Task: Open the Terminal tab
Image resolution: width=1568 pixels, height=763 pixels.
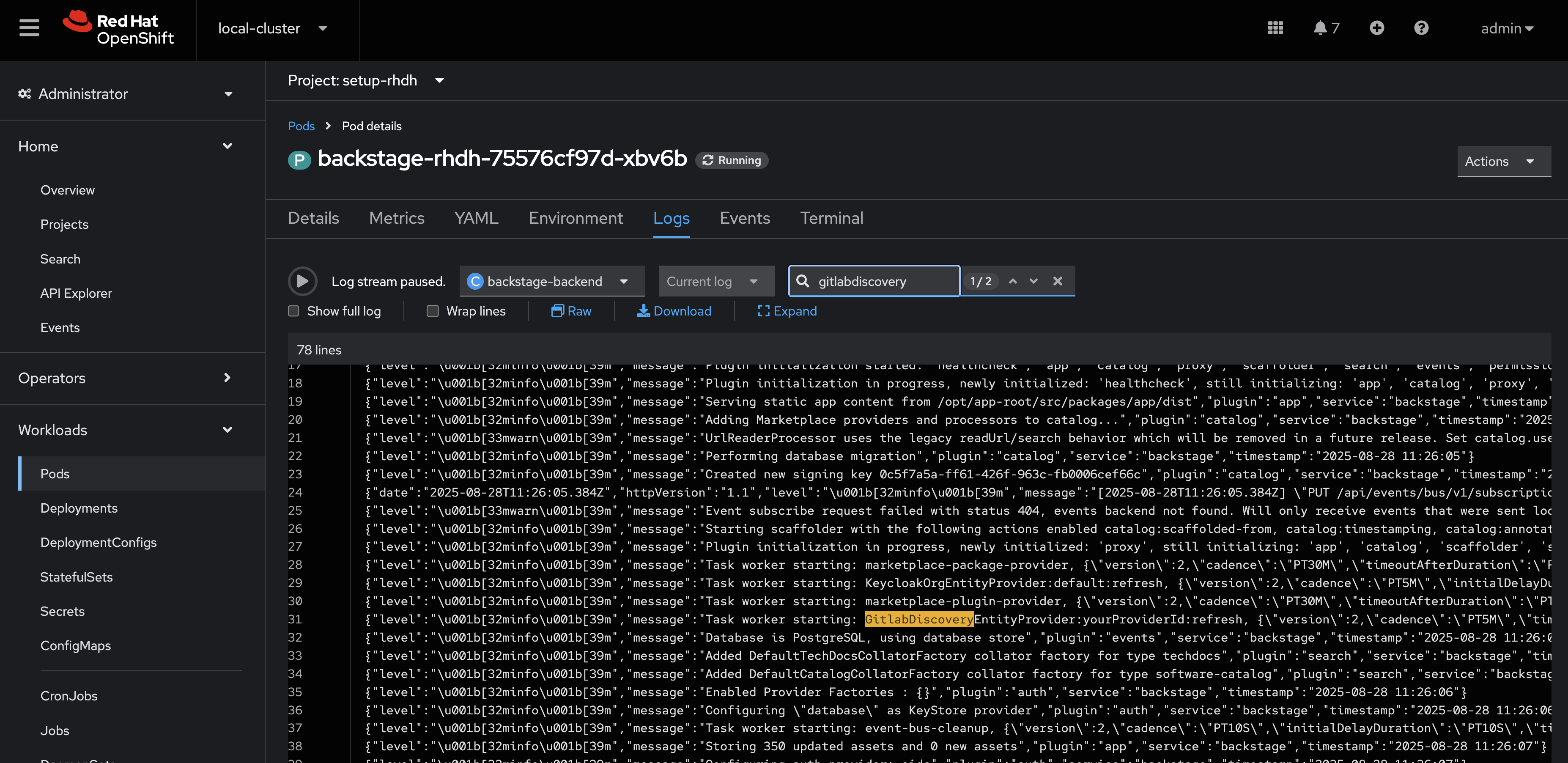Action: (x=831, y=218)
